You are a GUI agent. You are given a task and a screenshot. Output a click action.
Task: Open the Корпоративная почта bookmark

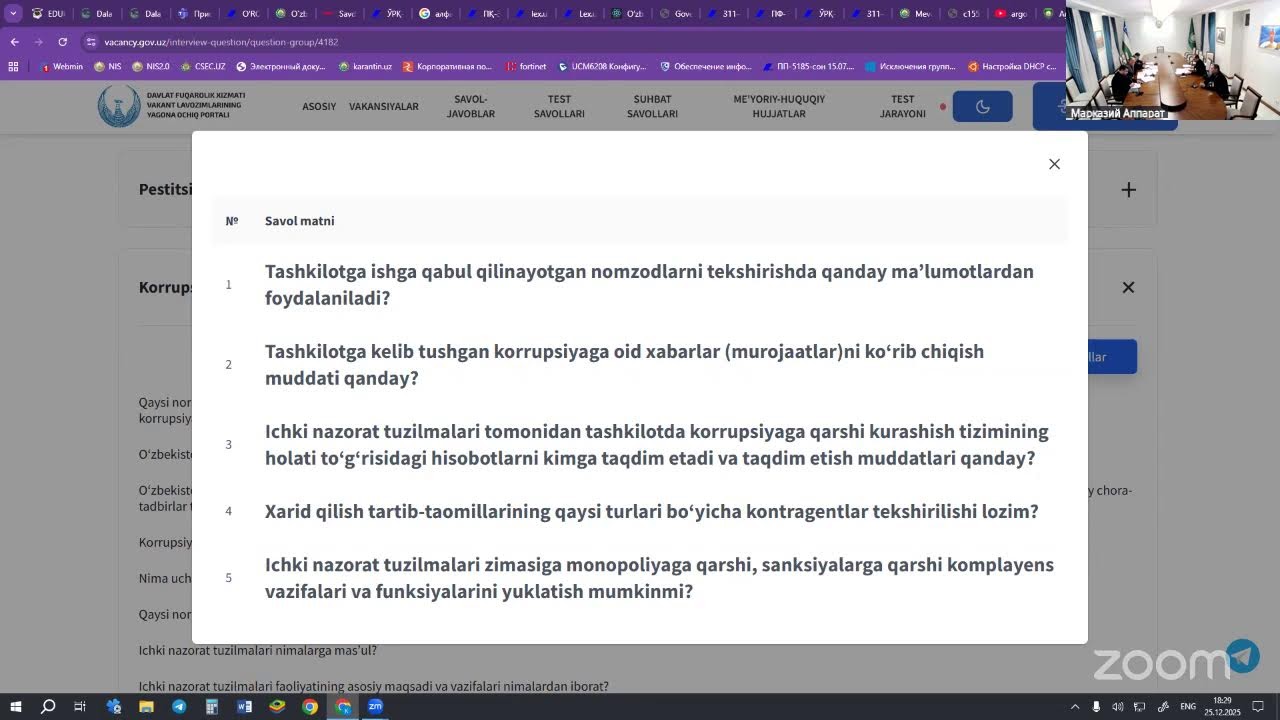[x=447, y=66]
